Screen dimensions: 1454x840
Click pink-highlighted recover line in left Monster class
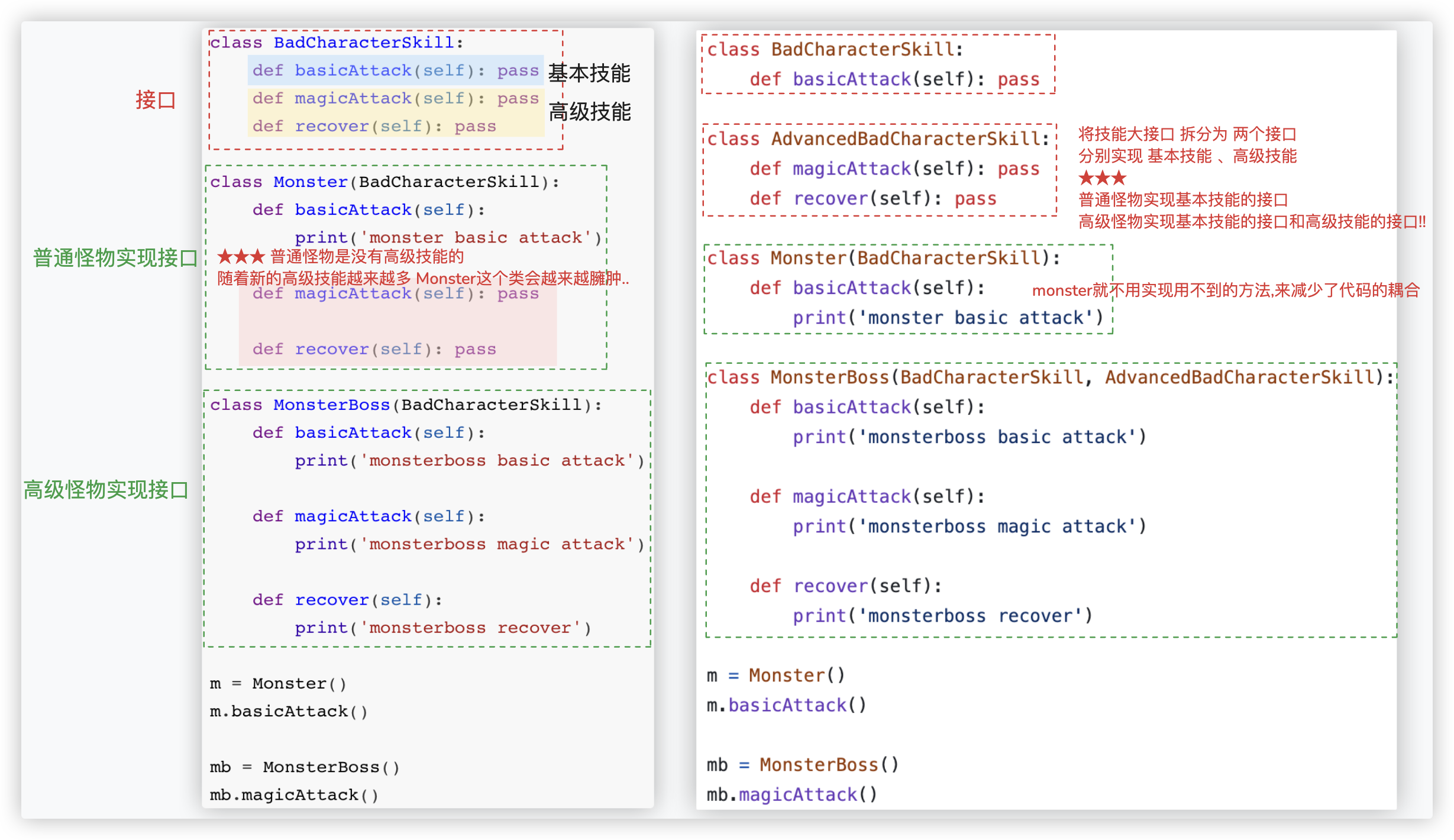(374, 349)
